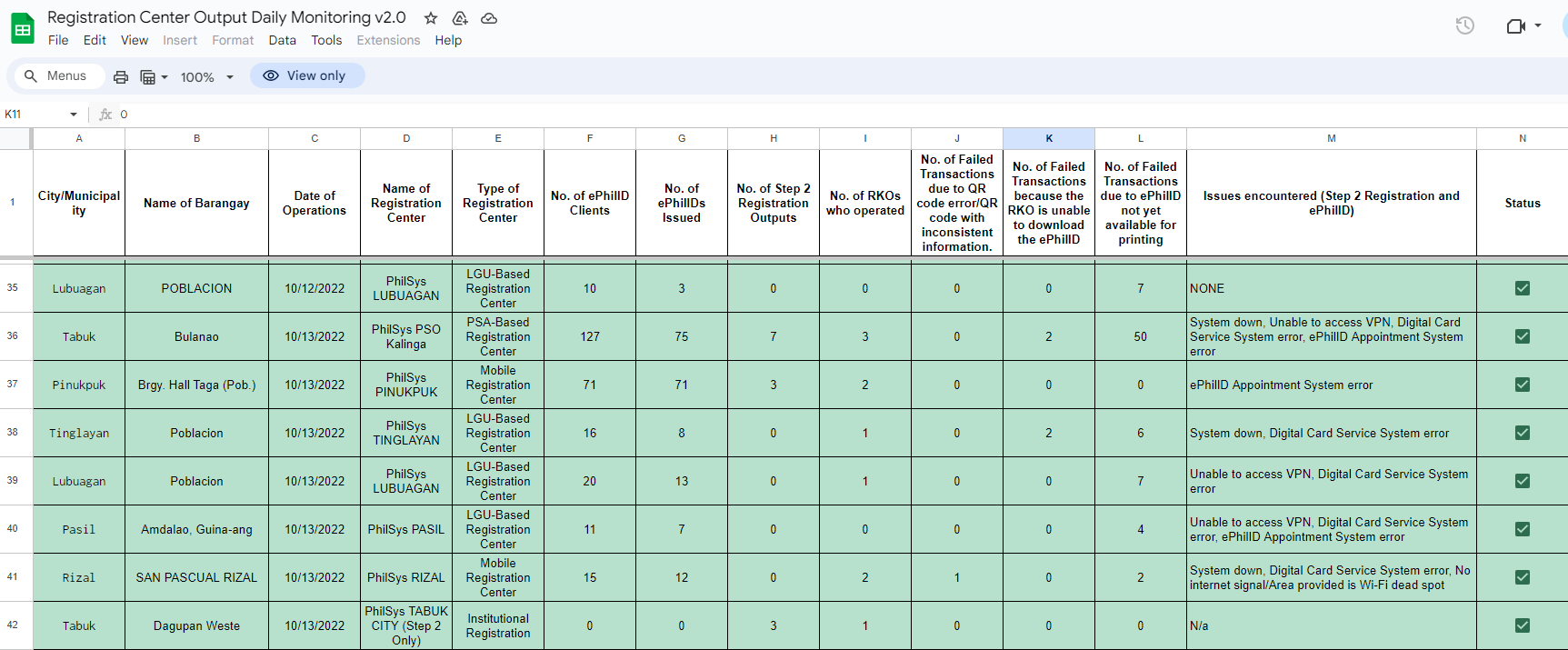Click the print icon
The width and height of the screenshot is (1568, 650).
(x=121, y=76)
